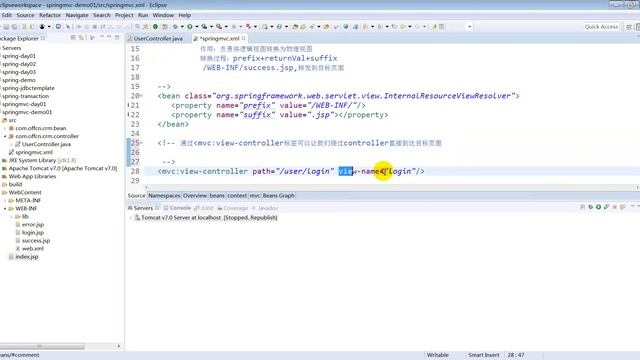The width and height of the screenshot is (640, 360).
Task: Show the Javadoc view tab
Action: (265, 208)
